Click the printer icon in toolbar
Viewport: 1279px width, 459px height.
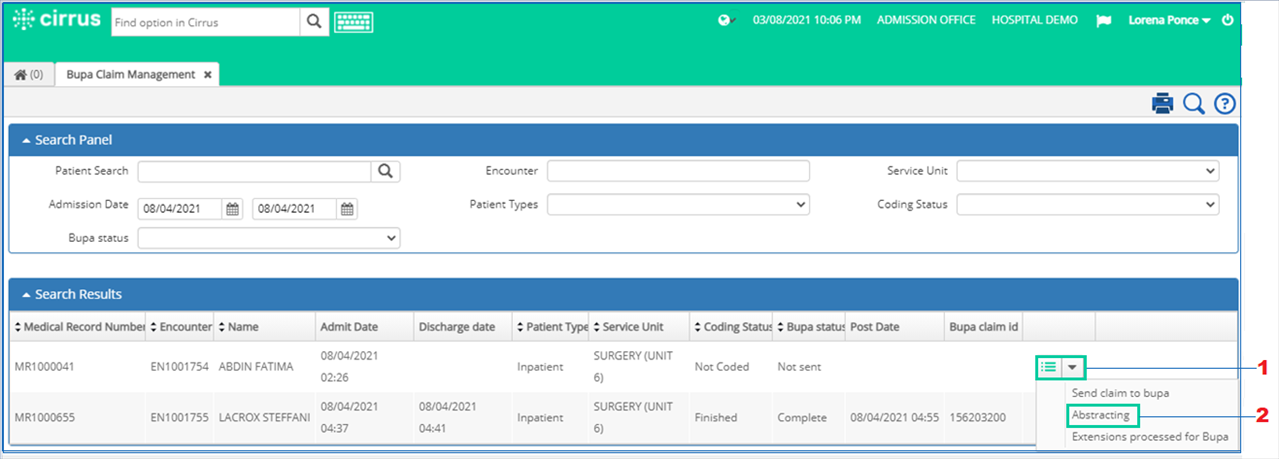coord(1162,103)
